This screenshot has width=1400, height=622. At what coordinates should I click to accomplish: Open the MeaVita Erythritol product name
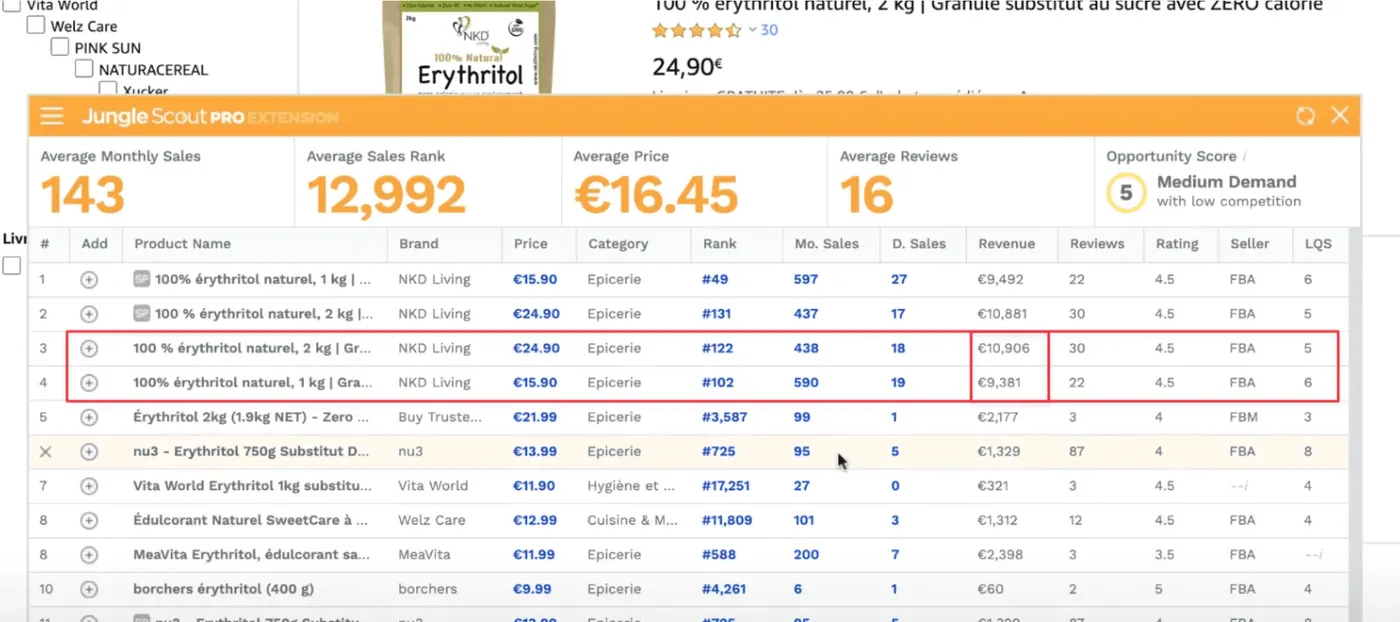(x=252, y=555)
